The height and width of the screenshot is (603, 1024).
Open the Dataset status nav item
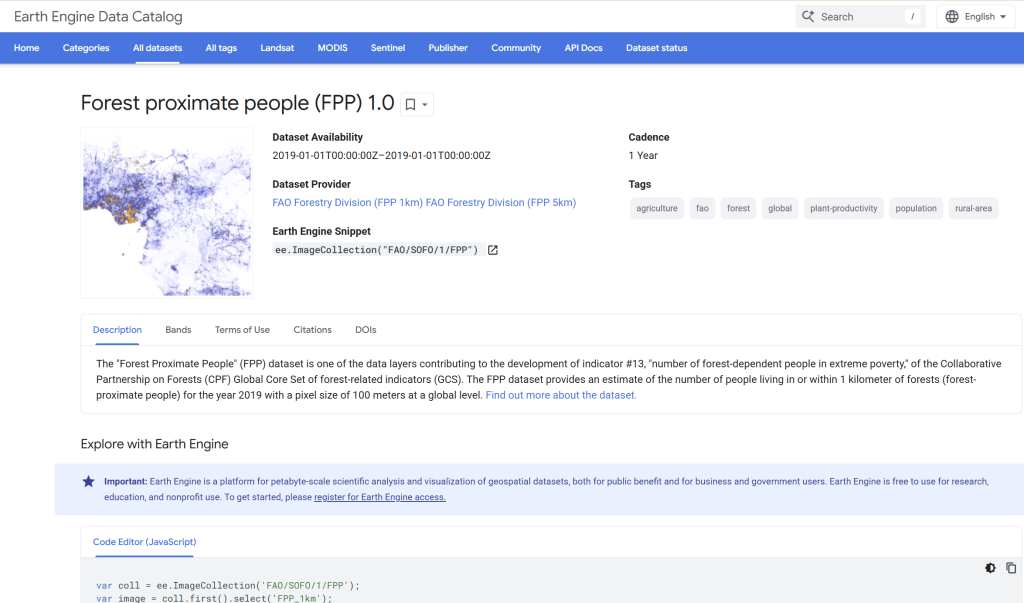coord(656,48)
